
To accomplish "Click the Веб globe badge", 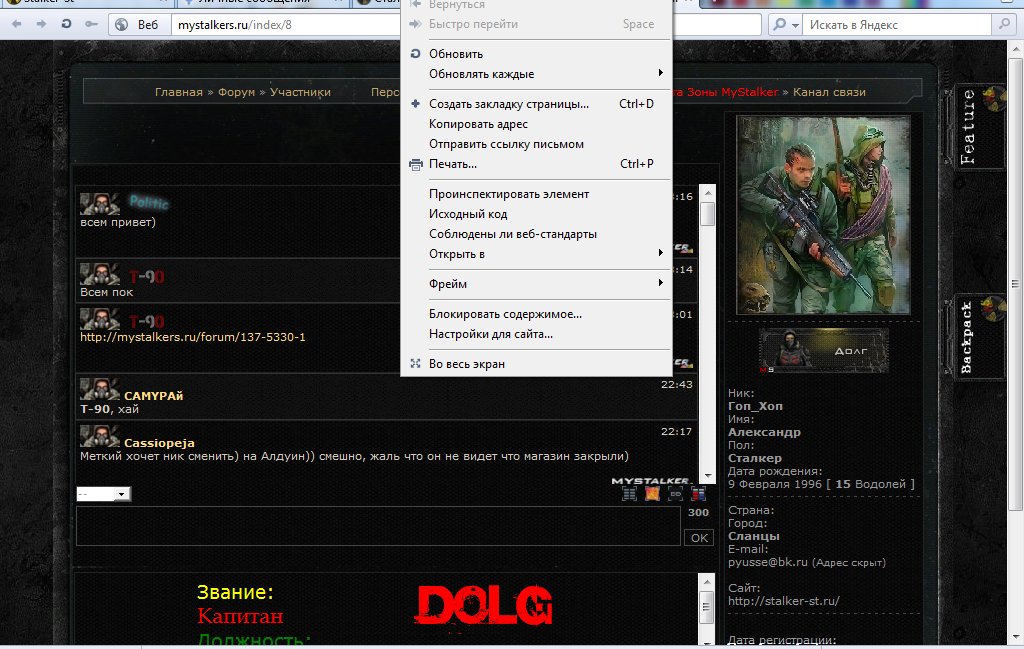I will 138,25.
